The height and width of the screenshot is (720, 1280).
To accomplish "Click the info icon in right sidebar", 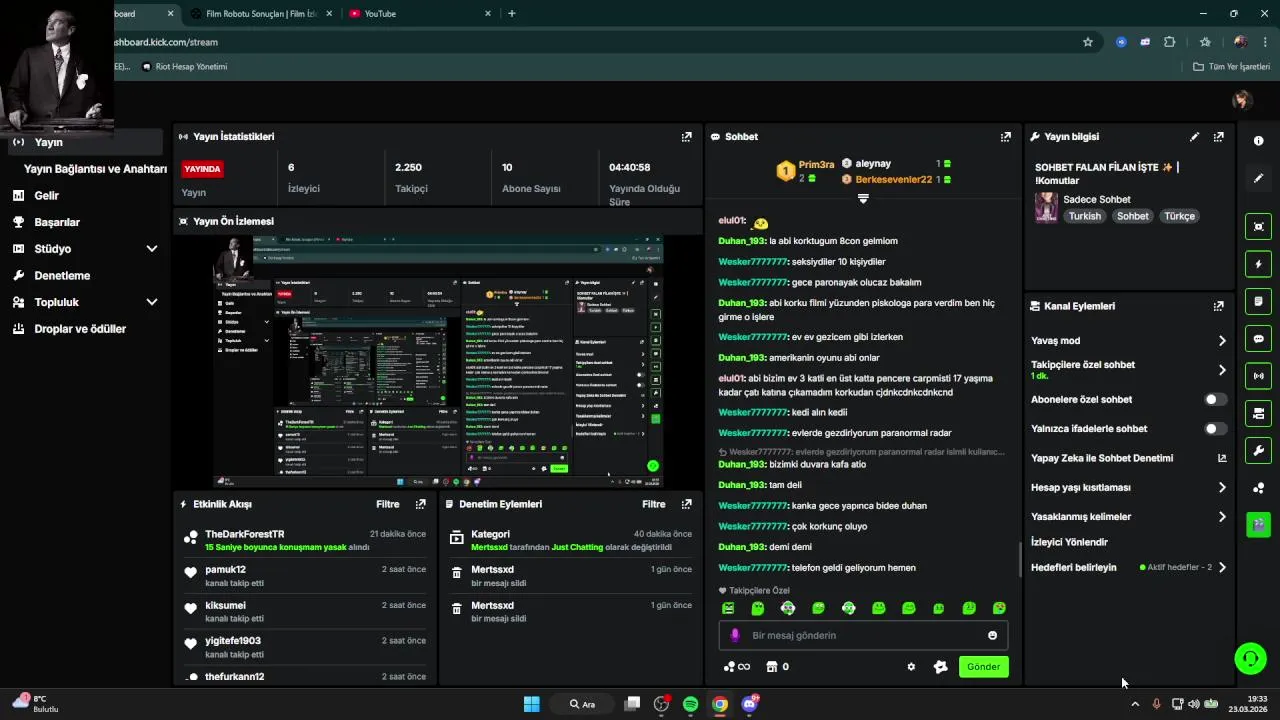I will coord(1259,141).
